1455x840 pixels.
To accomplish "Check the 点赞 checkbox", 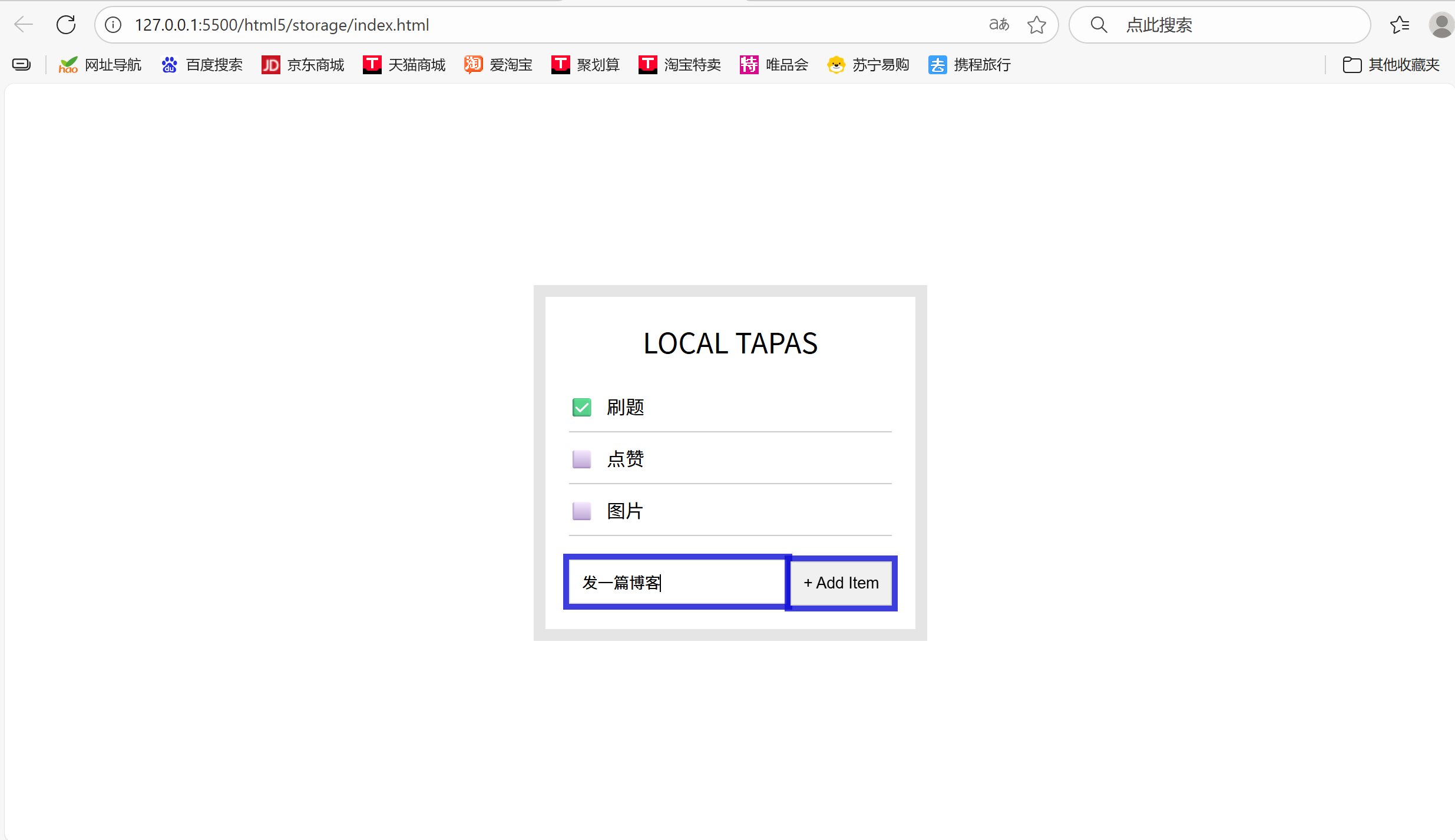I will point(582,459).
